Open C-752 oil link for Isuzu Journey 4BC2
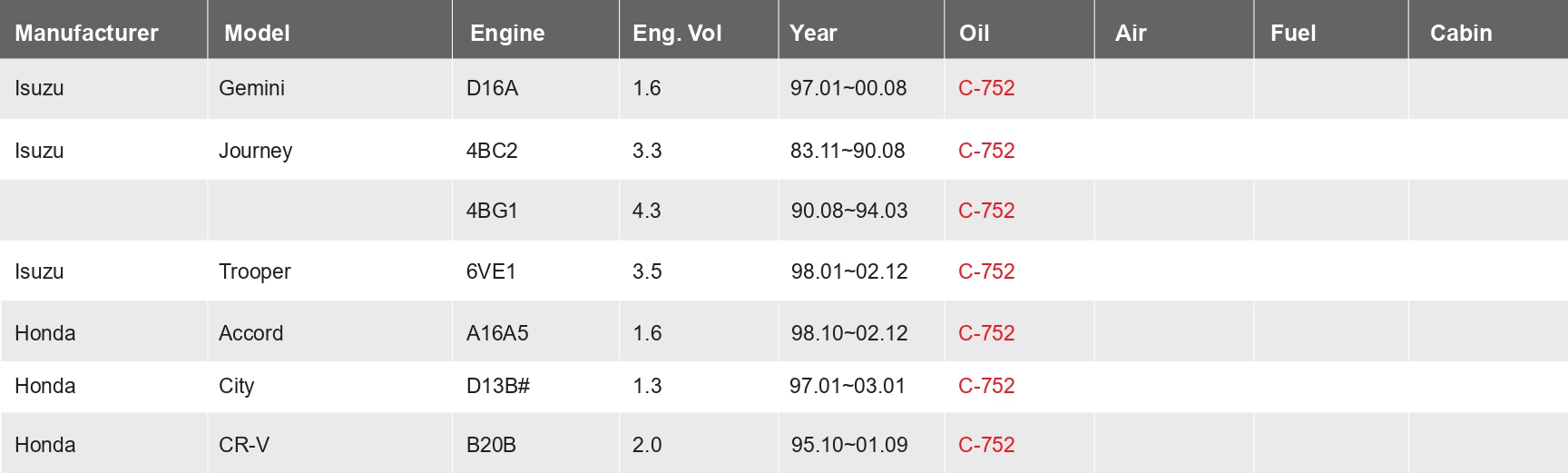This screenshot has width=1568, height=473. click(x=986, y=151)
